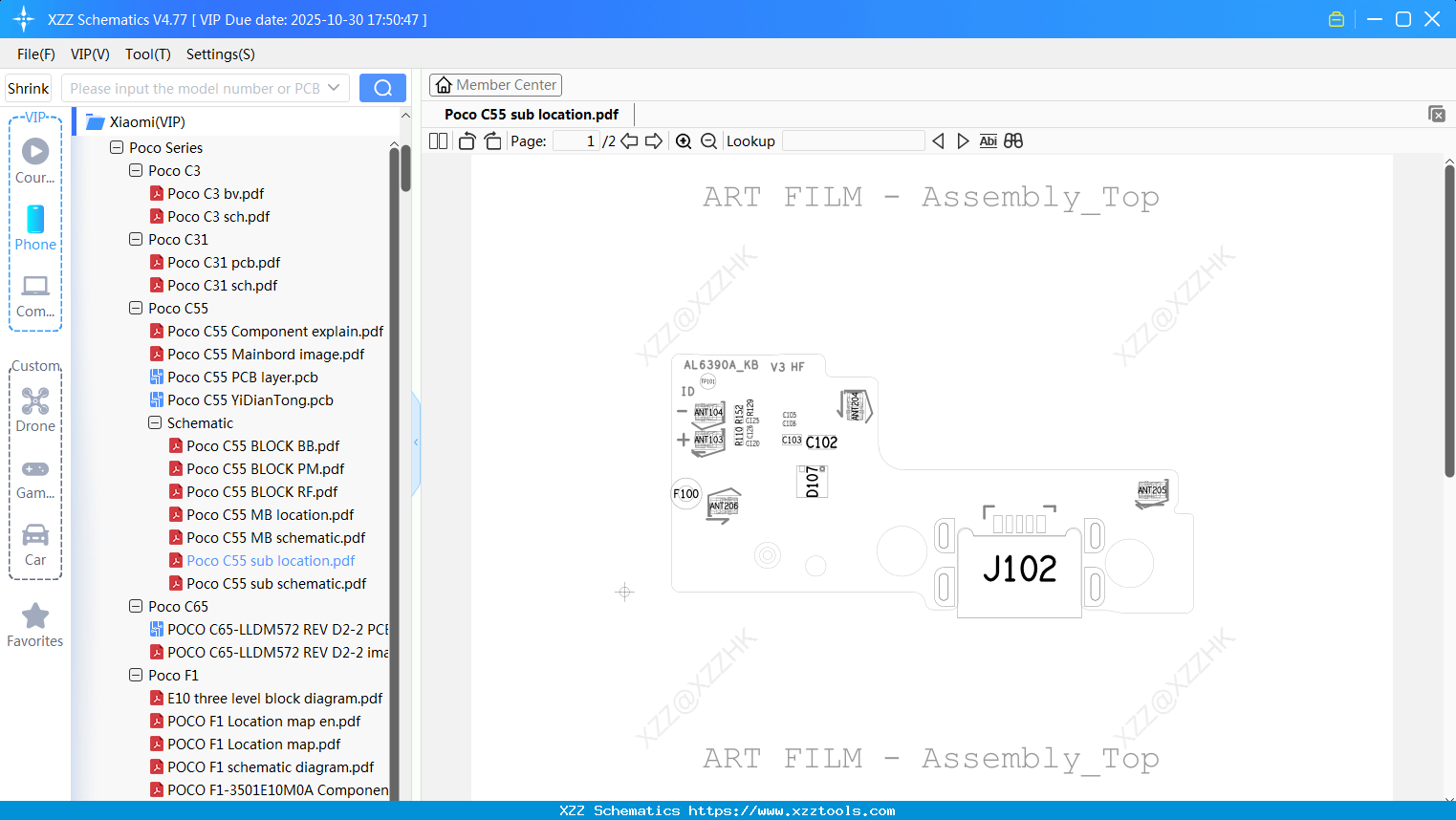Click the Member Center button
The image size is (1456, 820).
click(495, 84)
